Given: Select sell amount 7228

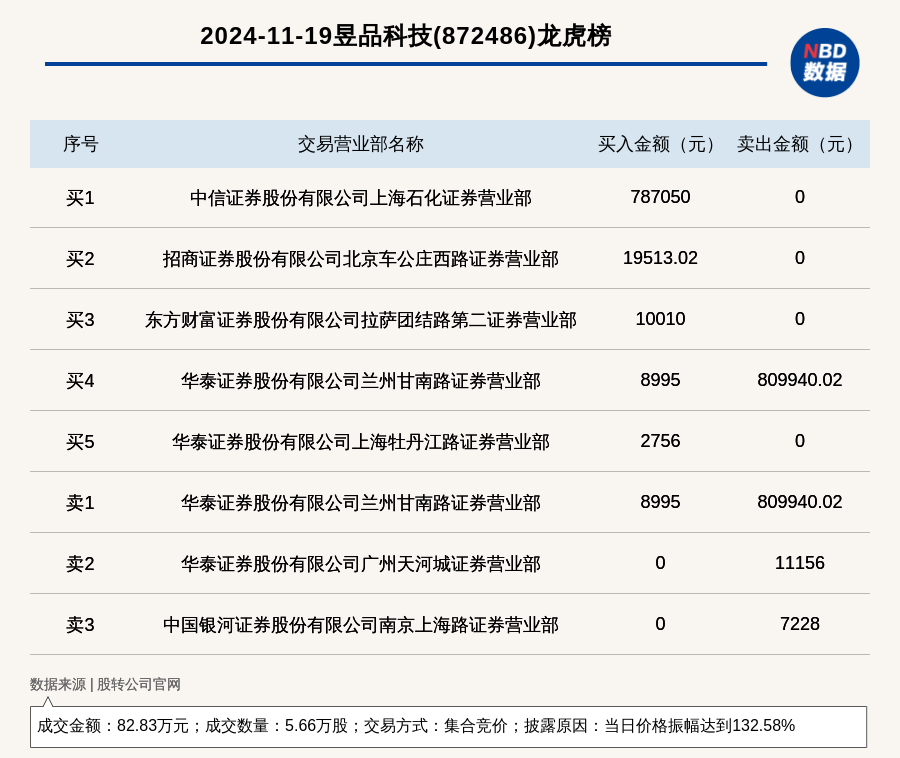Looking at the screenshot, I should coord(800,624).
